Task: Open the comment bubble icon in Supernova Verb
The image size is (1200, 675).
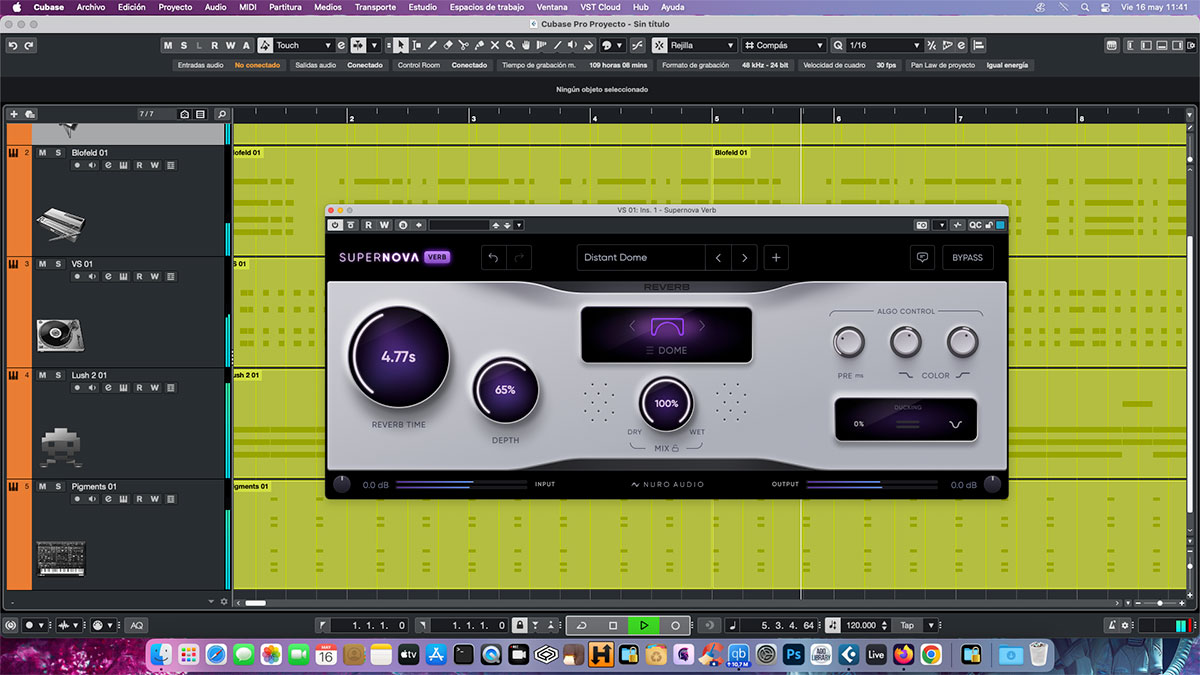Action: 922,257
